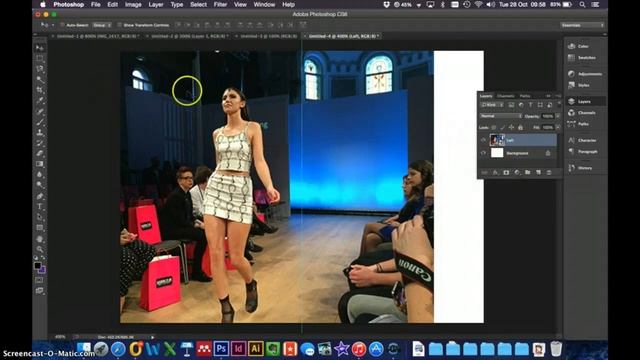This screenshot has height=360, width=640.
Task: Select the Quick Selection tool
Action: 40,80
